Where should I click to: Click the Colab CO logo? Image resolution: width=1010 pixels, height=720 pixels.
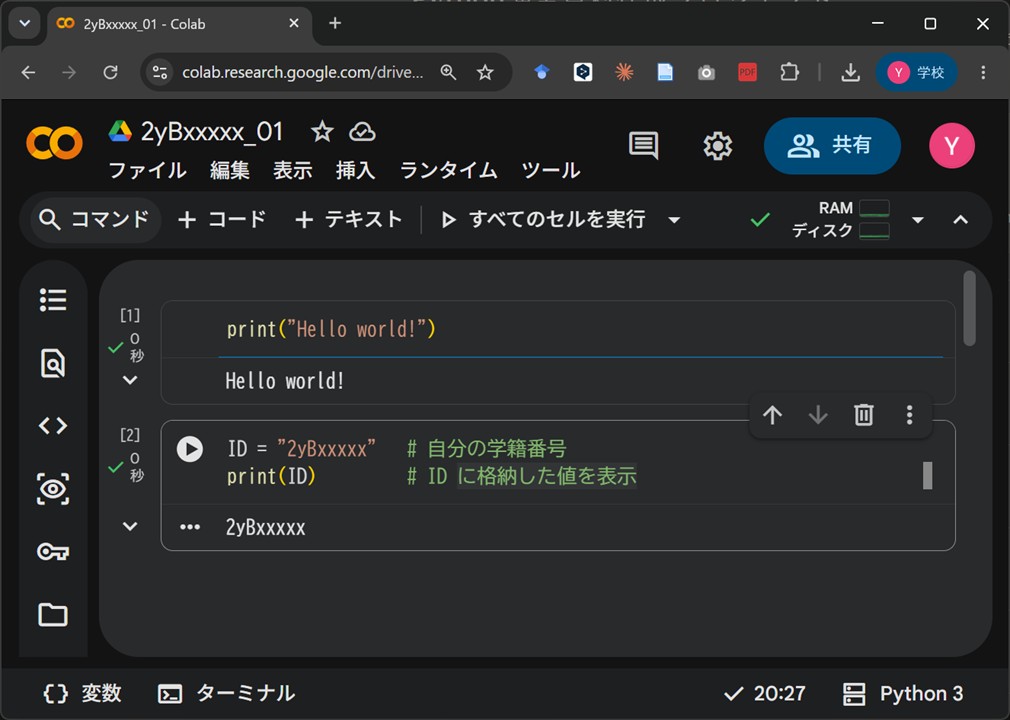coord(55,143)
